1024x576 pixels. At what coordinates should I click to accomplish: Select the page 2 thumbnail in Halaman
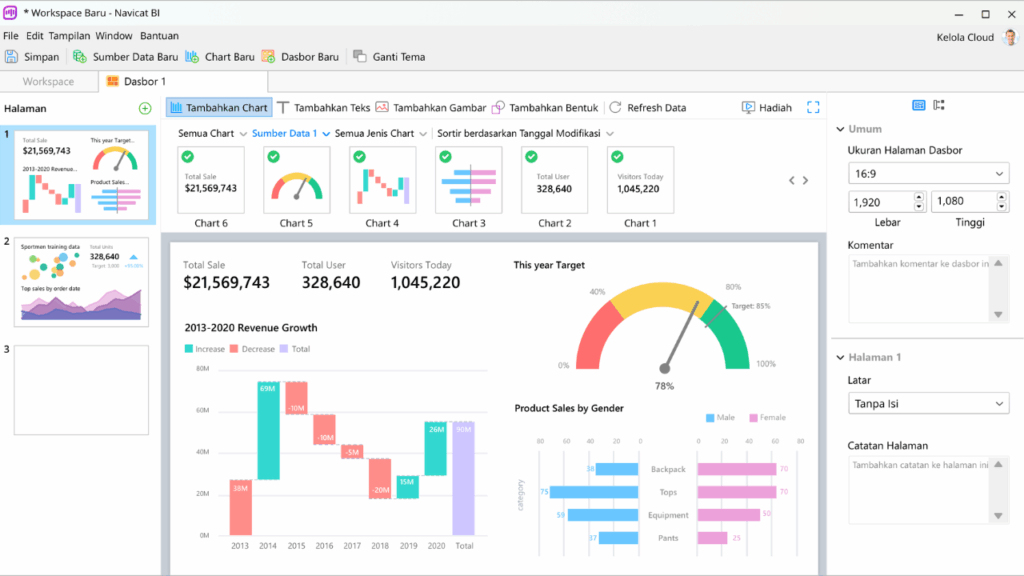tap(82, 281)
